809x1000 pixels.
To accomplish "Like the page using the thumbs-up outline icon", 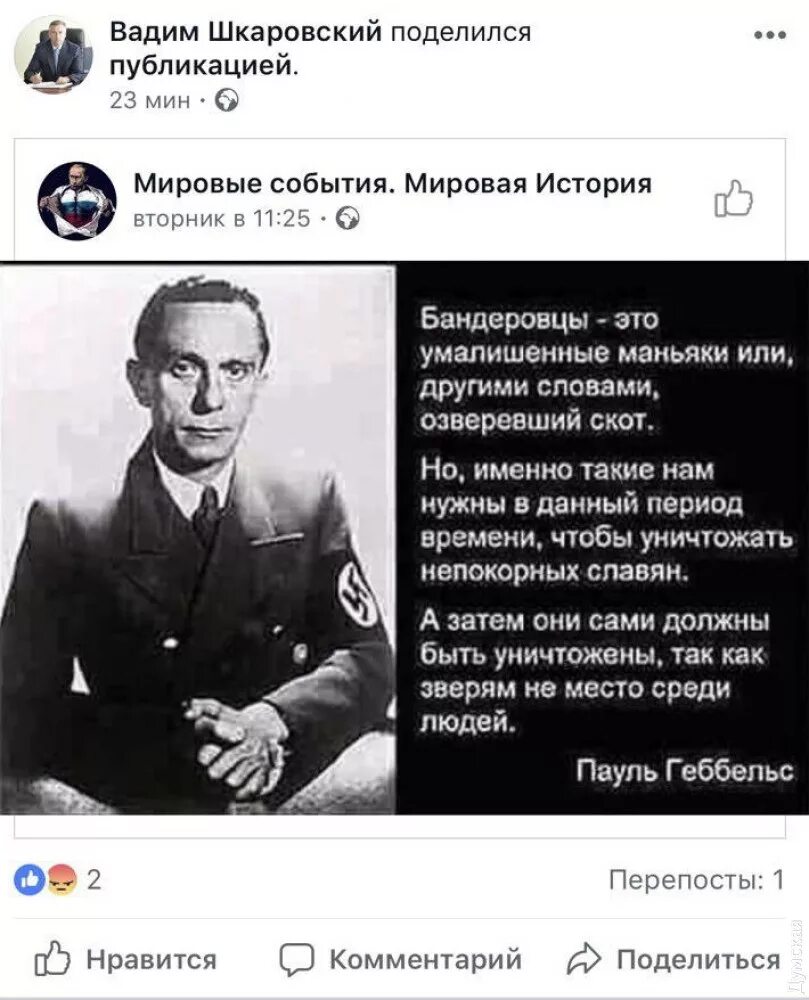I will point(734,200).
